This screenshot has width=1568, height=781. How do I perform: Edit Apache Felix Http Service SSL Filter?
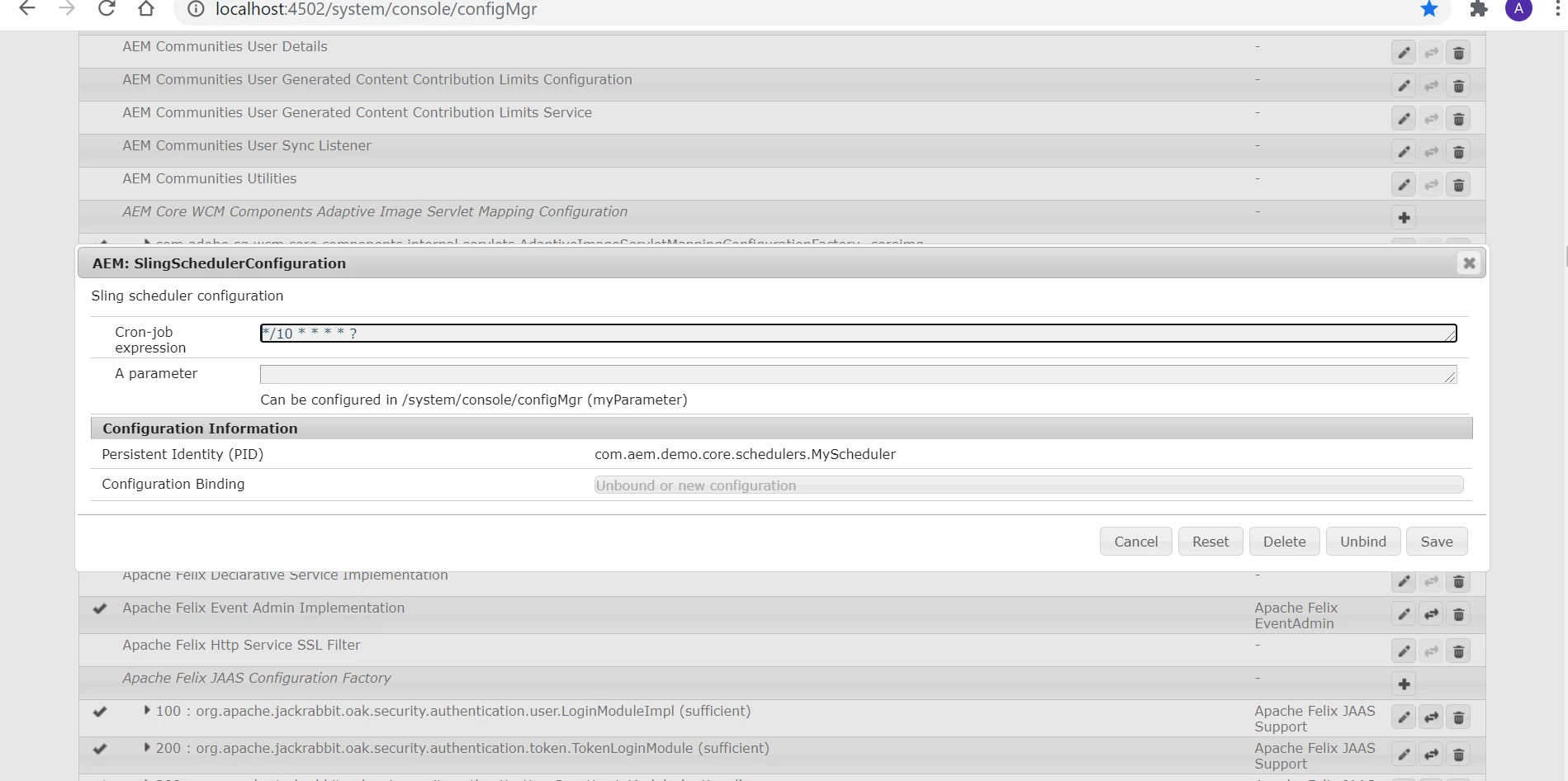coord(1404,651)
